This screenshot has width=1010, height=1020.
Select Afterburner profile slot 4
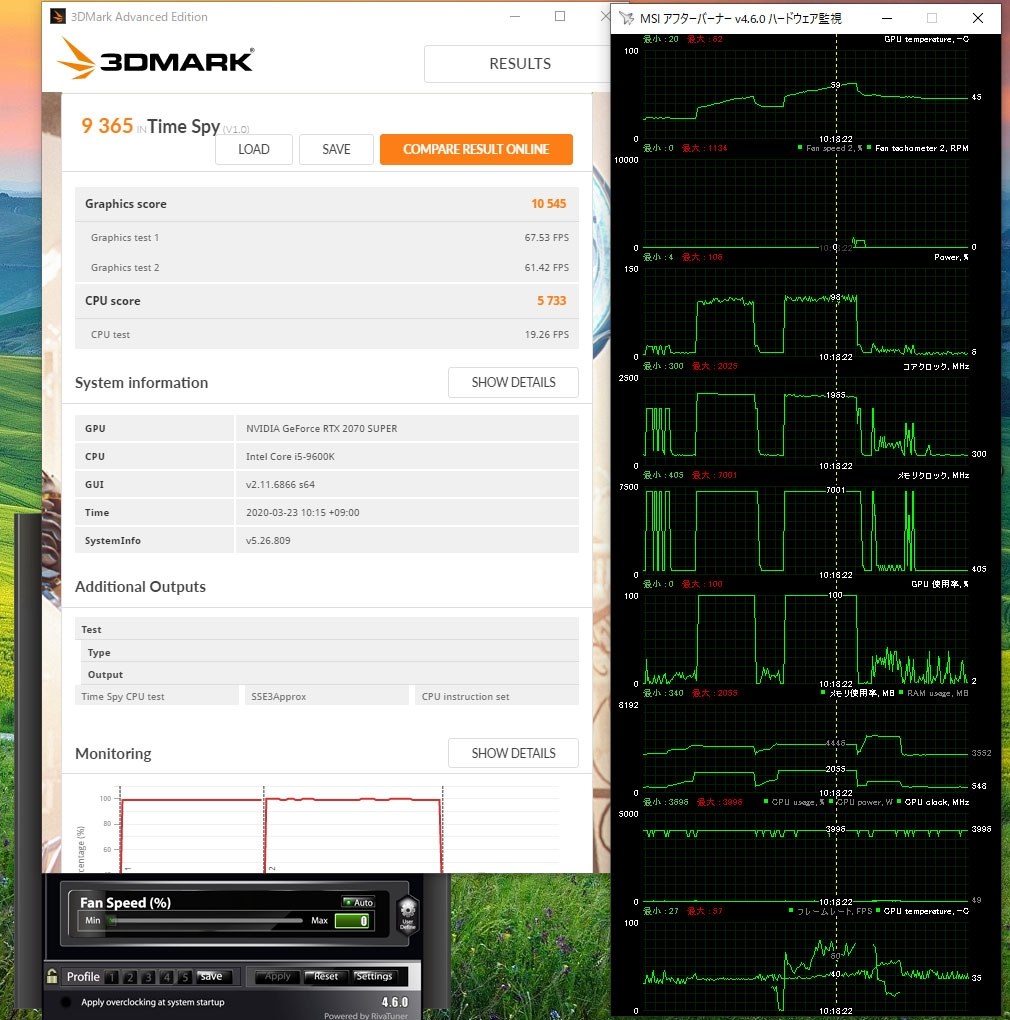tap(167, 976)
